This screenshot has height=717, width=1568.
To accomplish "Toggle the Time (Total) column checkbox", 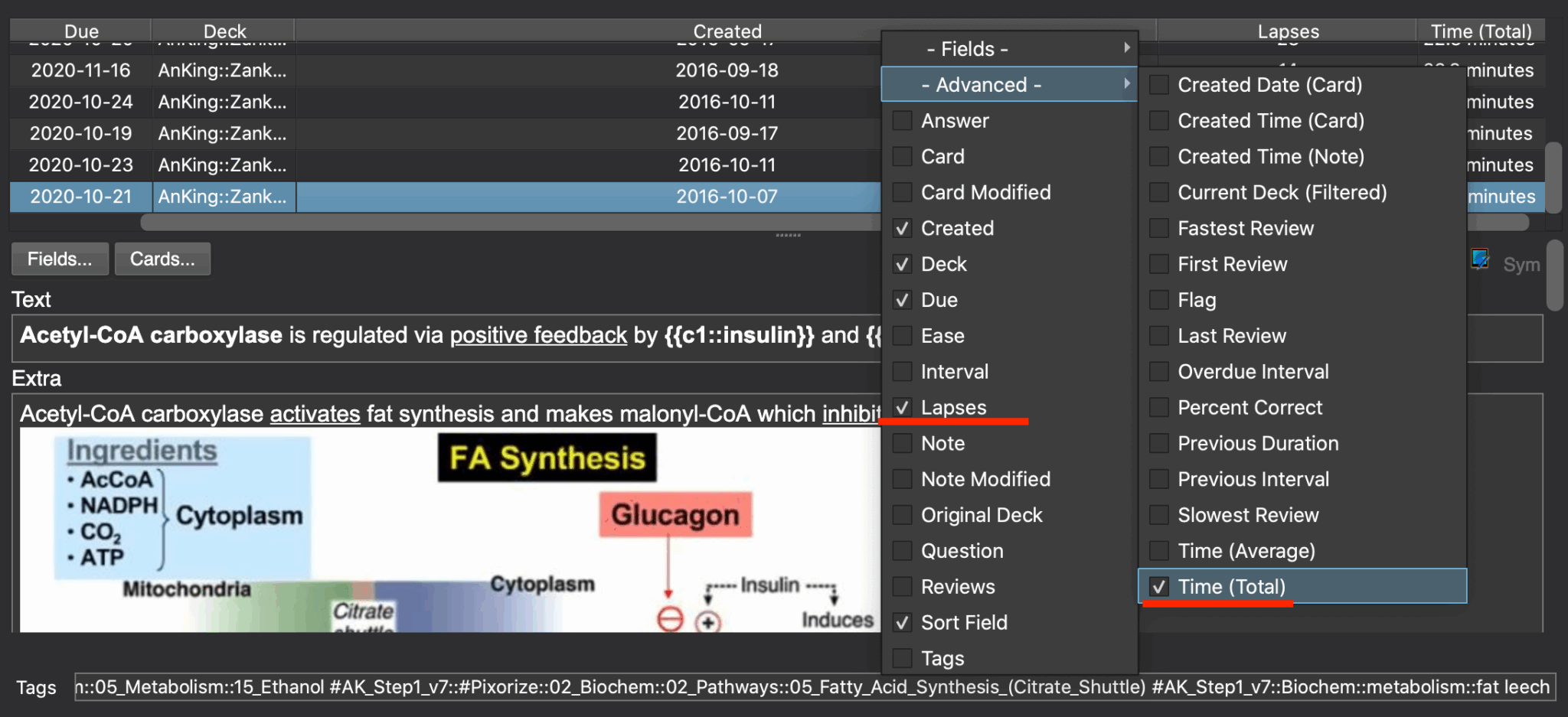I will click(1158, 587).
